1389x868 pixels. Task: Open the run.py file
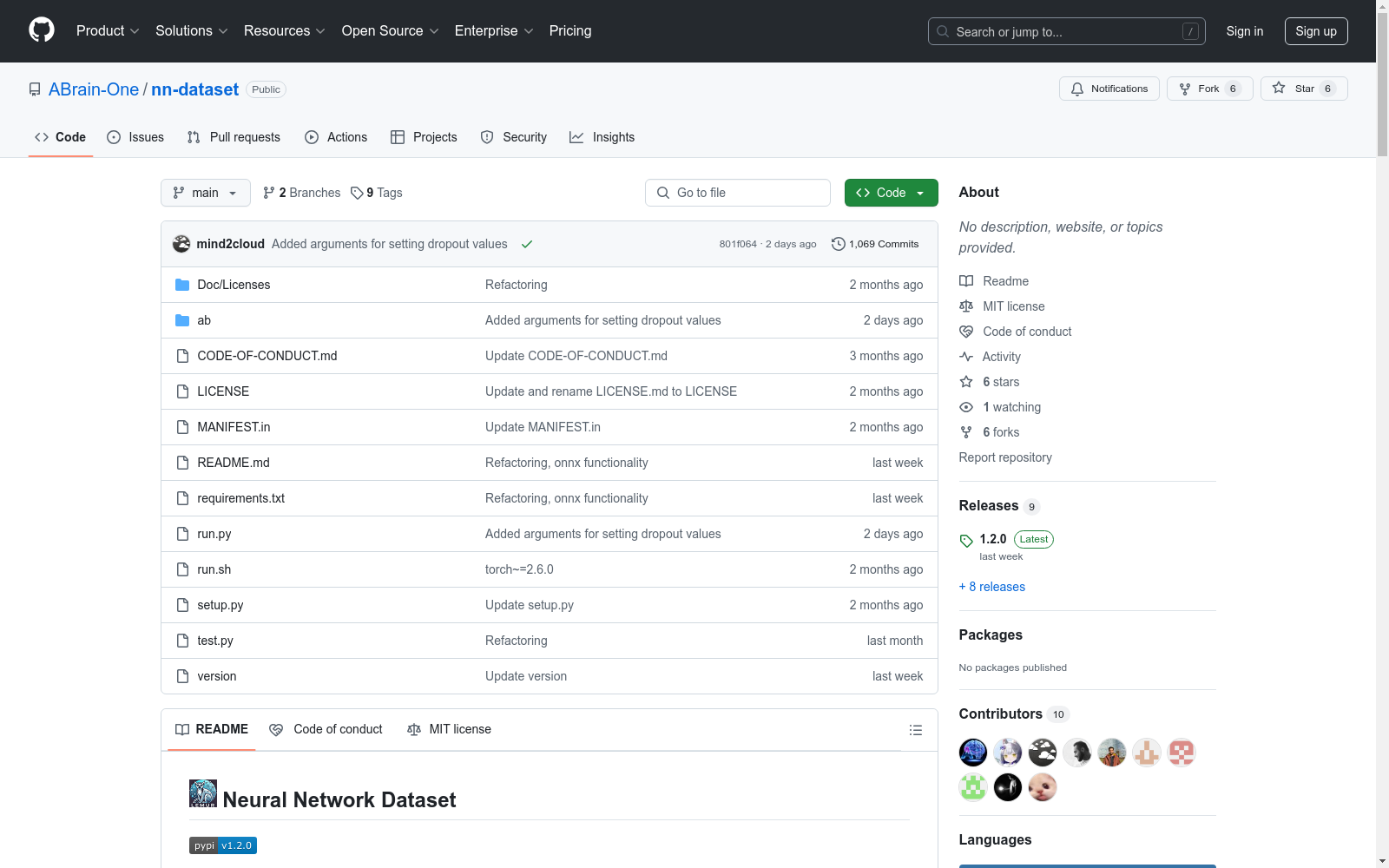click(214, 534)
